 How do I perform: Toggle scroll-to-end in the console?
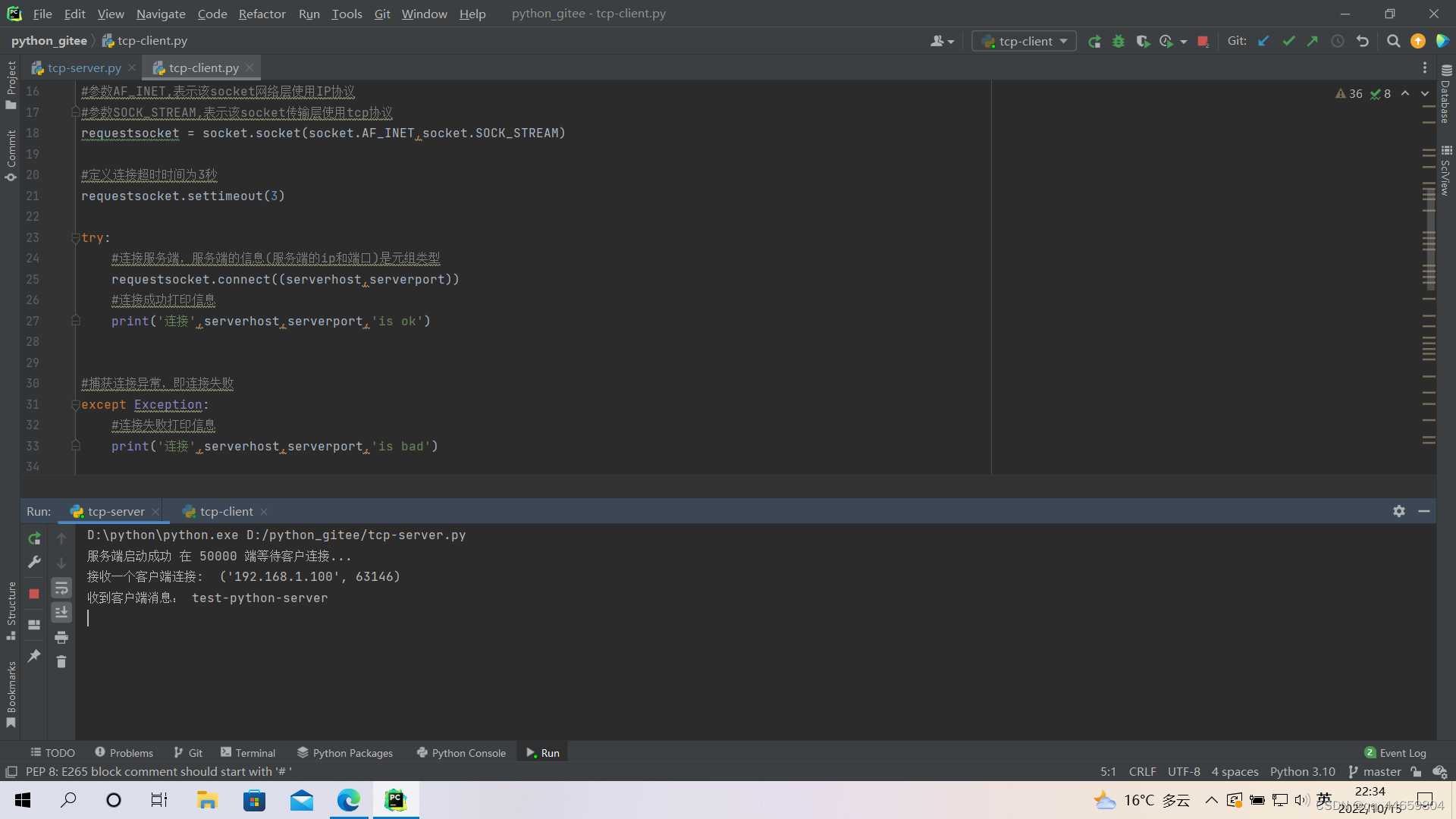61,612
